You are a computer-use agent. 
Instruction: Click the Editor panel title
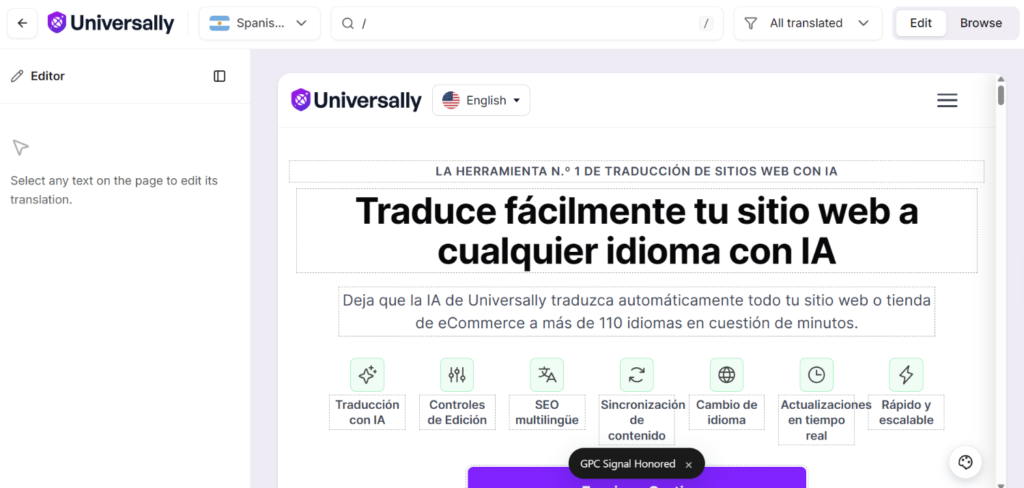point(48,76)
